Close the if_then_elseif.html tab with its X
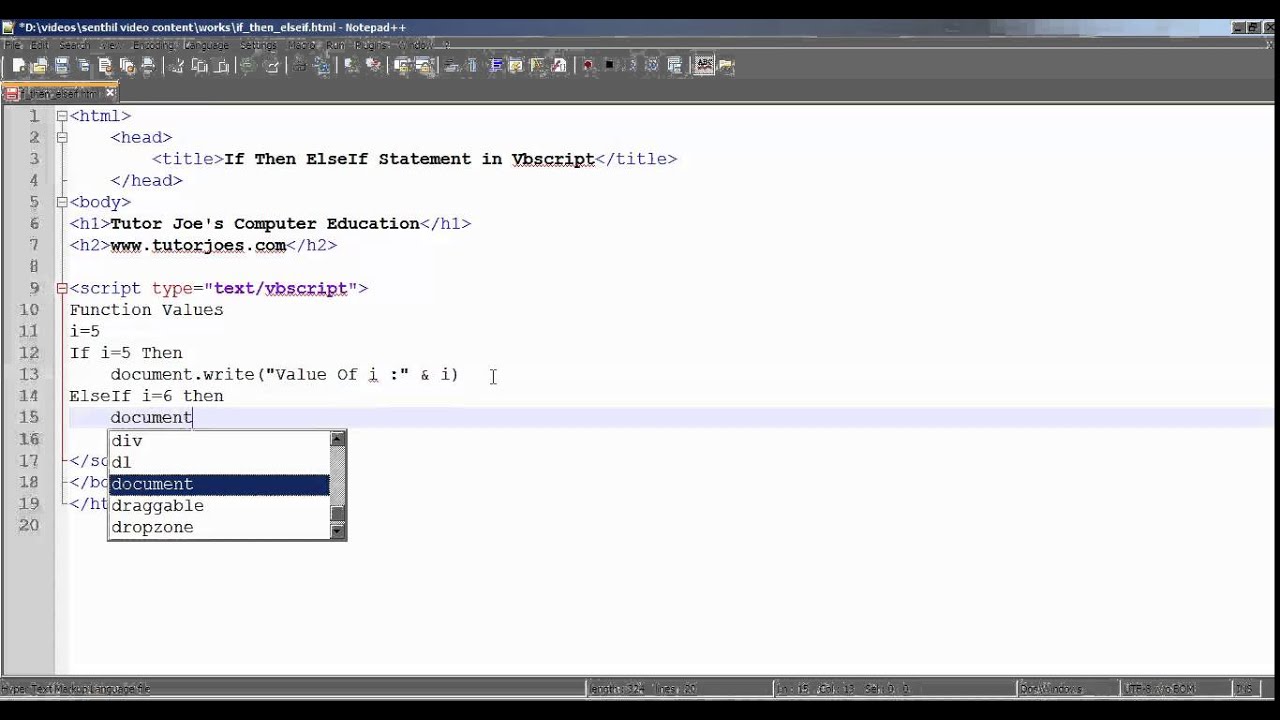1280x720 pixels. click(x=110, y=94)
